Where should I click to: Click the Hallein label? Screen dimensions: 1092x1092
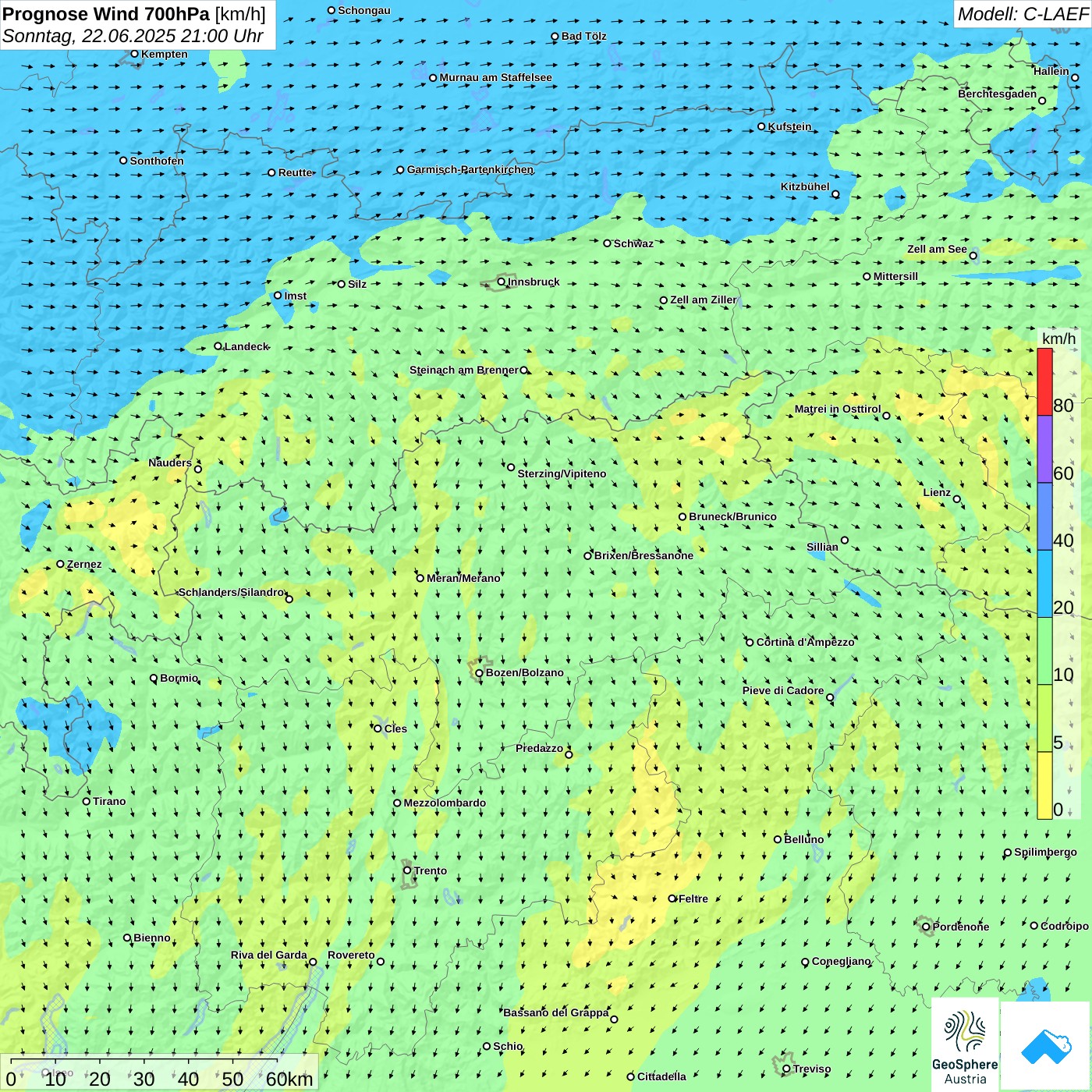tap(1051, 71)
